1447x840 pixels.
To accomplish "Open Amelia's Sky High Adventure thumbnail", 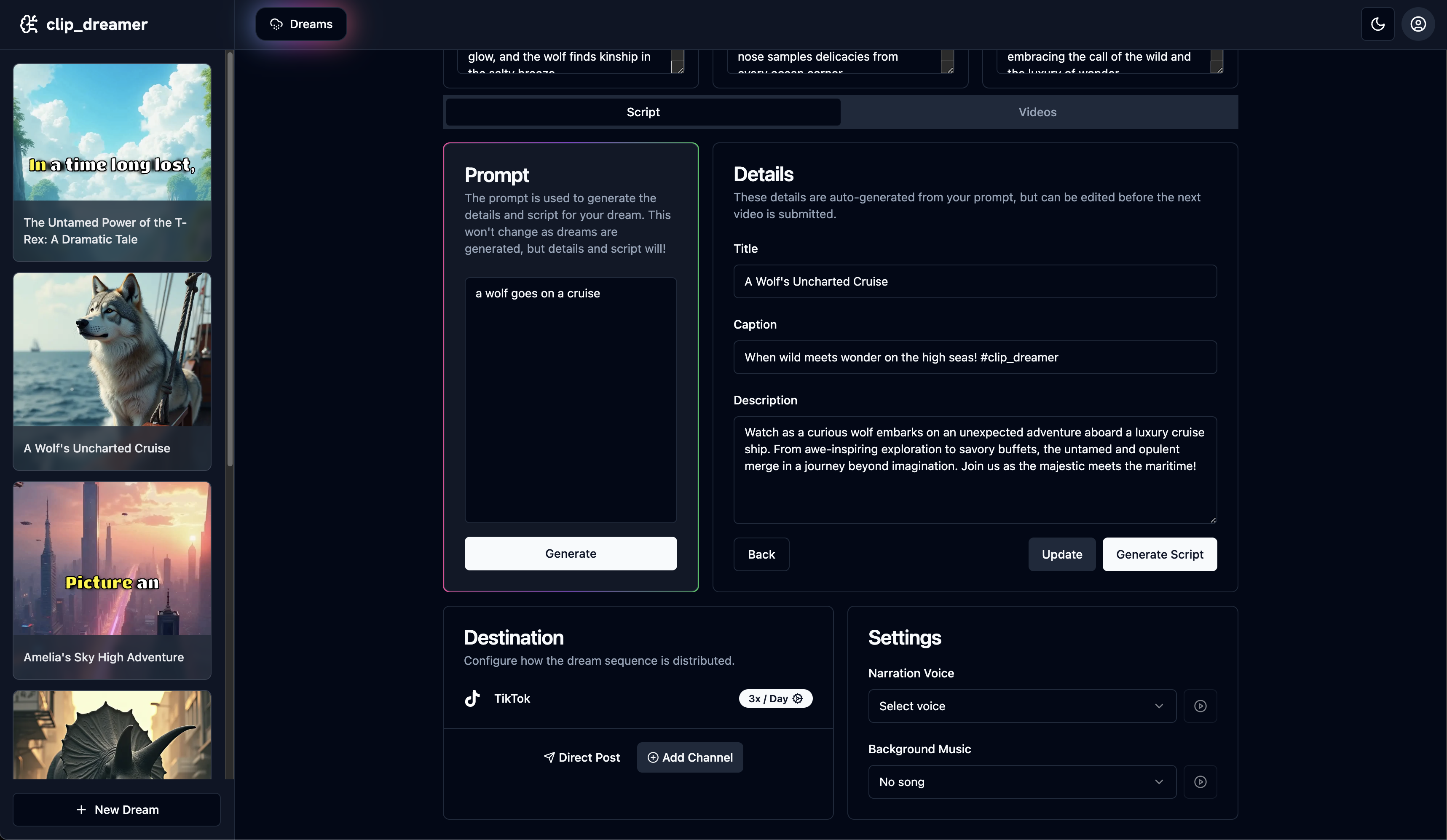I will 112,559.
